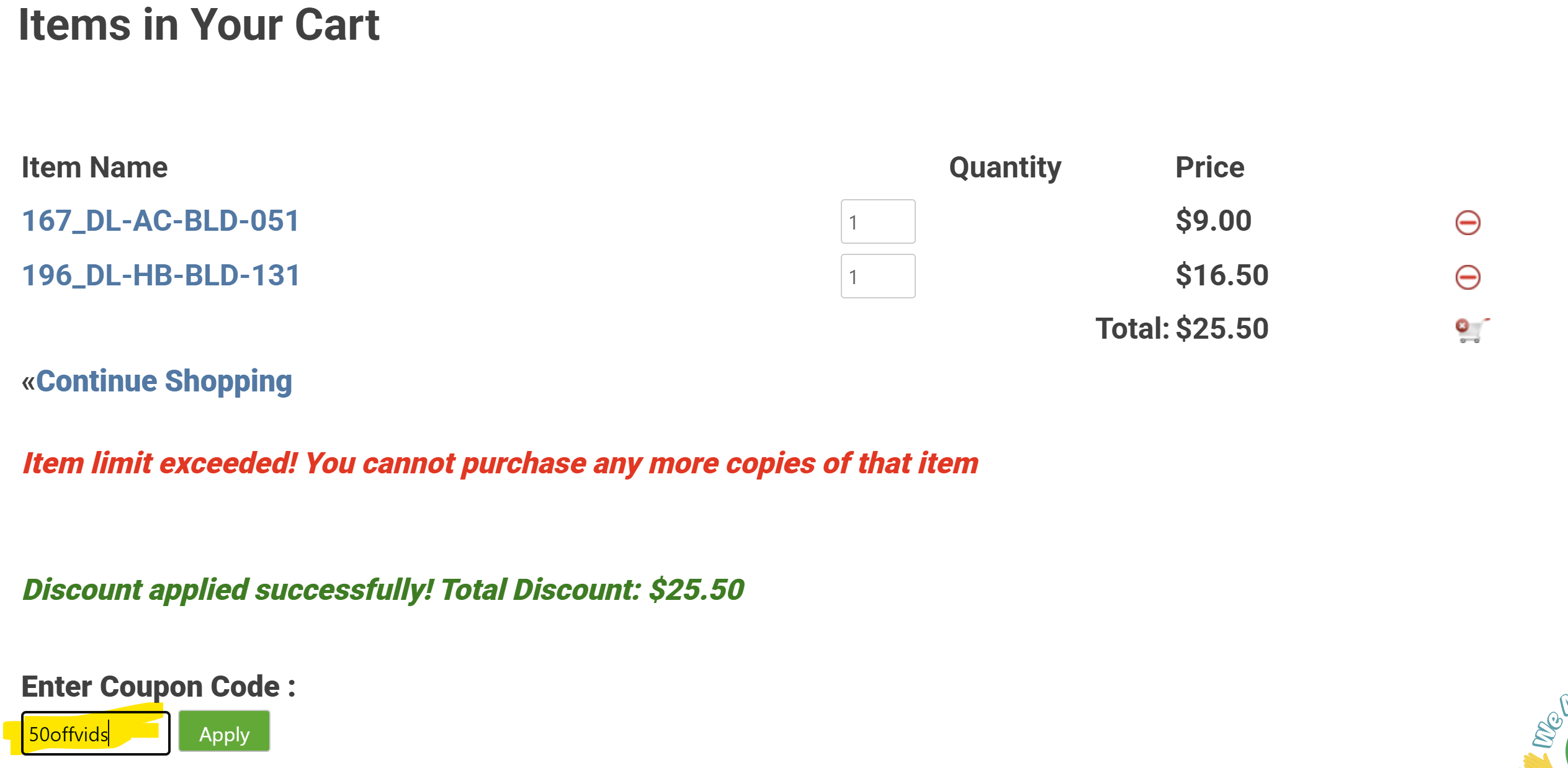Remove 196_DL-HB-BLD-131 with its red minus icon

[1467, 277]
